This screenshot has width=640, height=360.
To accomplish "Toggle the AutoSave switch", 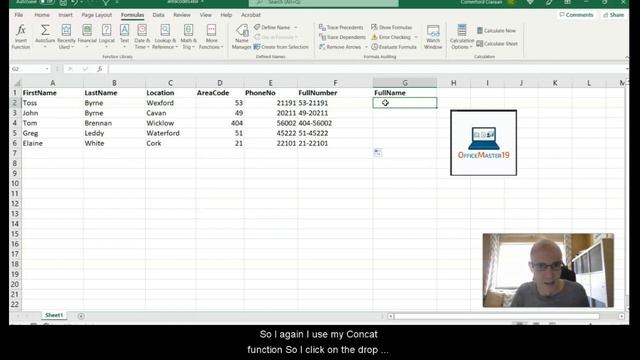I will pyautogui.click(x=48, y=2).
